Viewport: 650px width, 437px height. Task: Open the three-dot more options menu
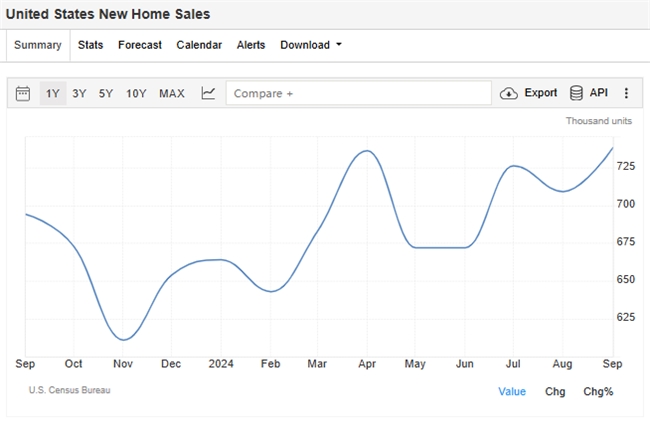click(x=626, y=93)
